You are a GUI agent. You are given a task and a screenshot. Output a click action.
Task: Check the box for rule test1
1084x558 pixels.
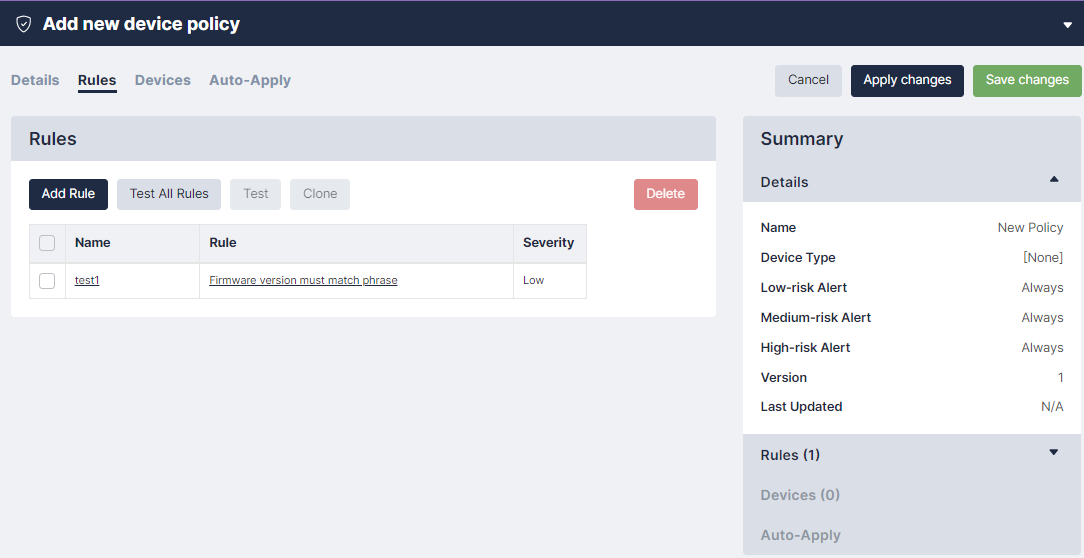(47, 281)
